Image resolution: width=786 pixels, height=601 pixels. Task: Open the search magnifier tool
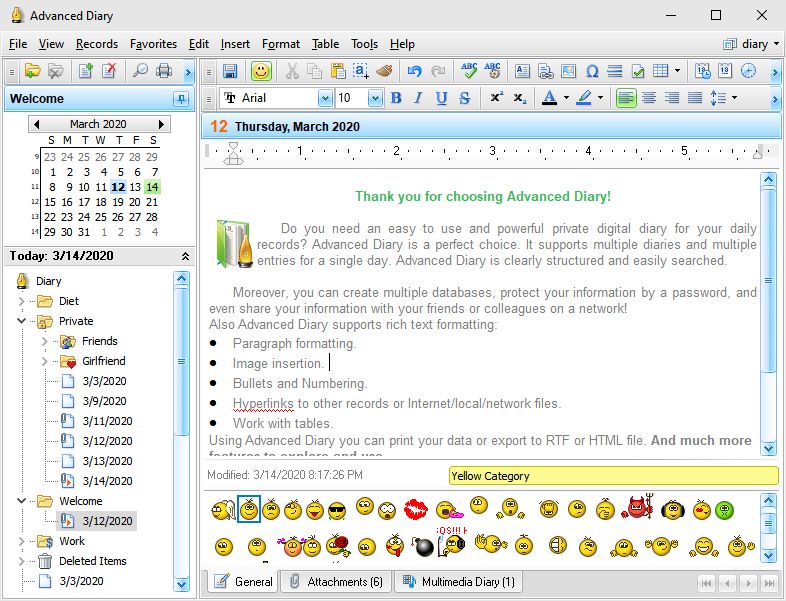coord(140,71)
